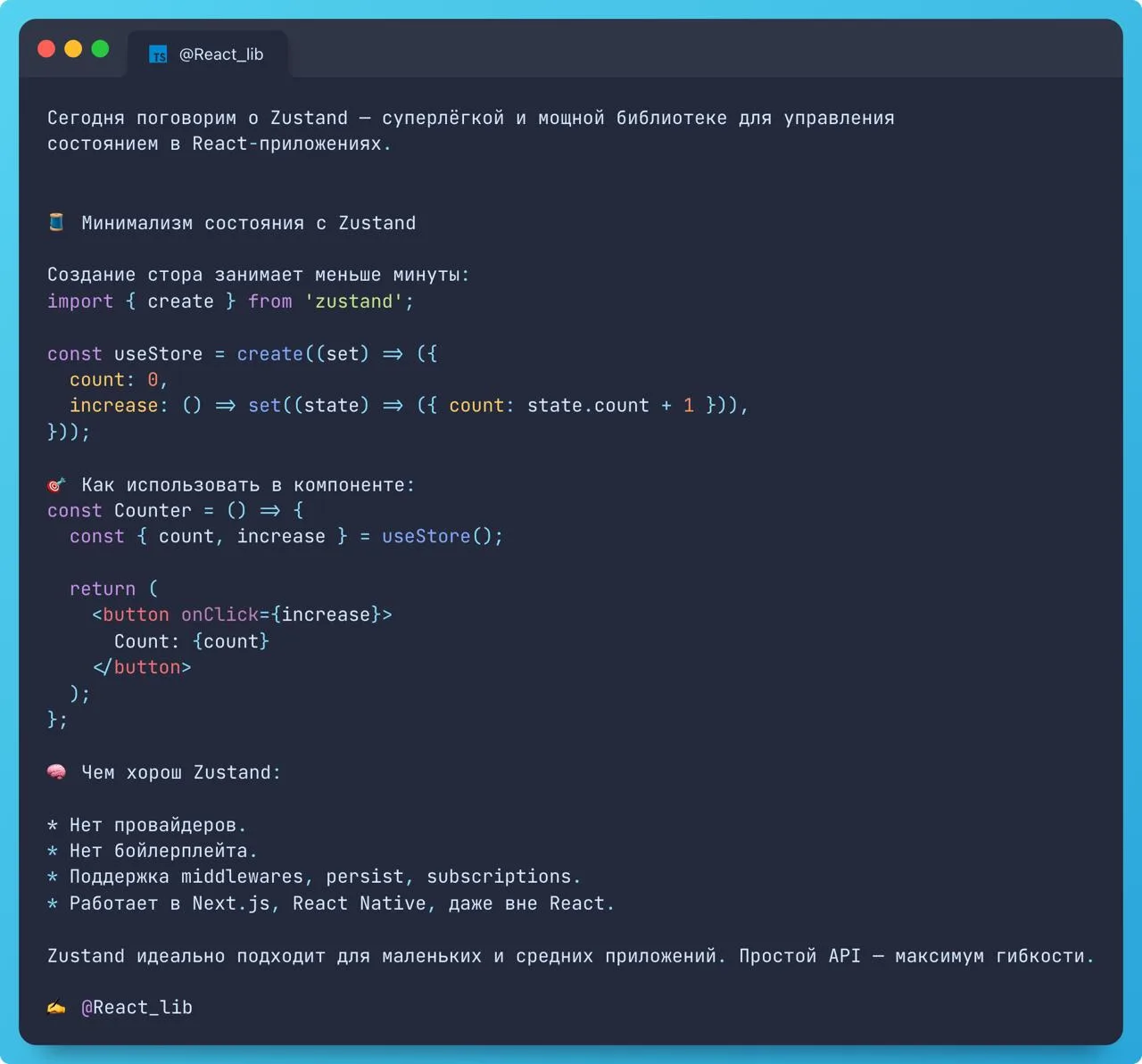Click the line "const useStore = create((set) => ({"
Screen dimensions: 1142x1064
coord(243,354)
